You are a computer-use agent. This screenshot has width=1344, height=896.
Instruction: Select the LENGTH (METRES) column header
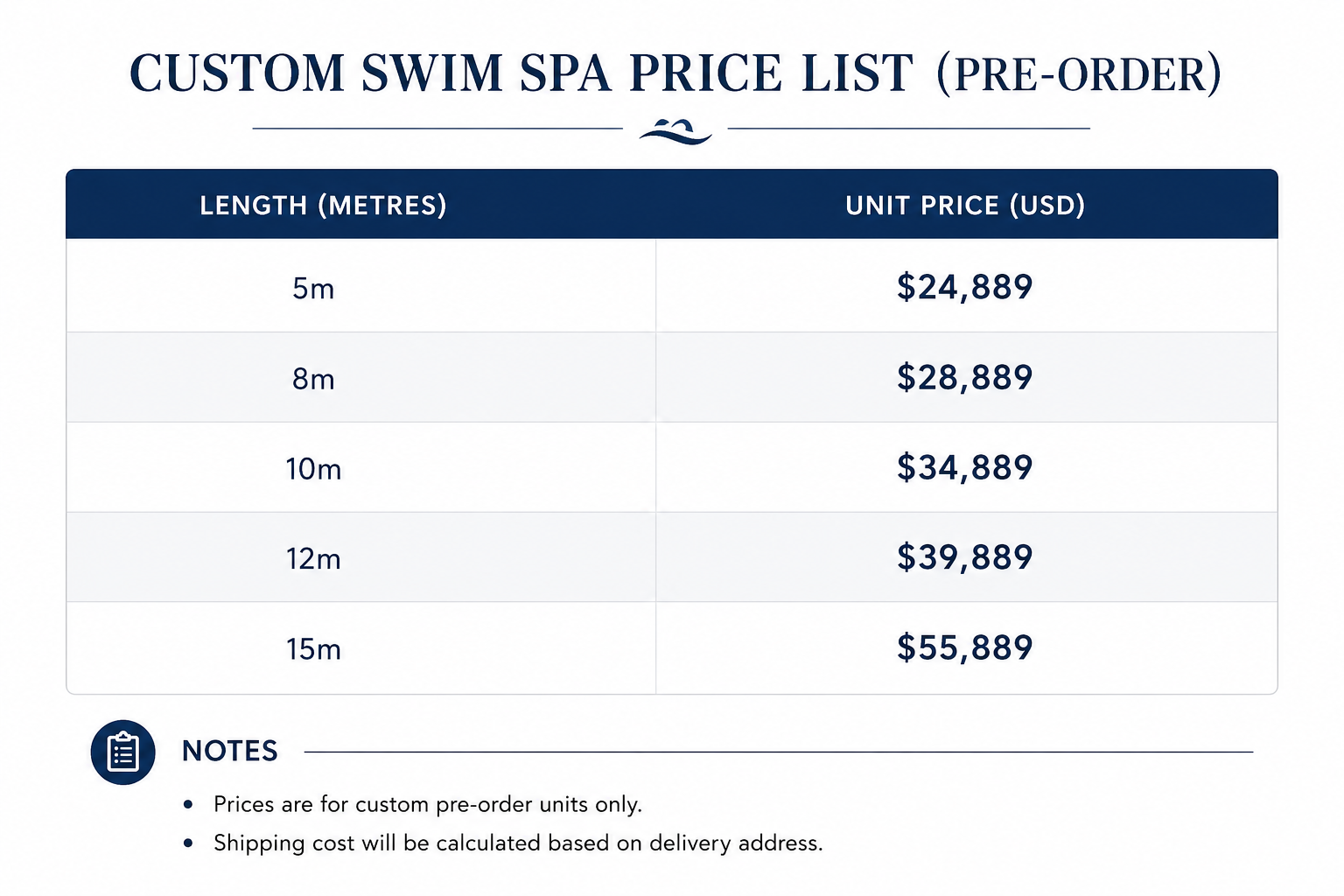pyautogui.click(x=323, y=206)
